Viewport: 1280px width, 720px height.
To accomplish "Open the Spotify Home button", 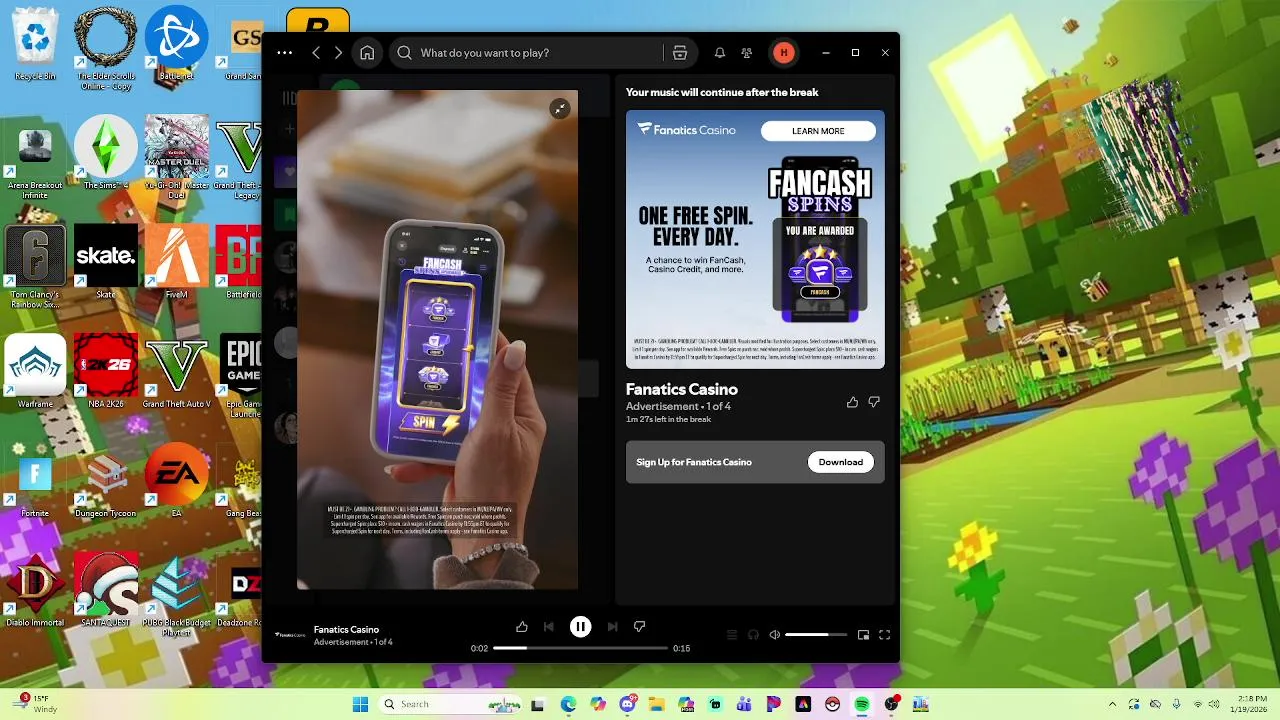I will point(367,53).
